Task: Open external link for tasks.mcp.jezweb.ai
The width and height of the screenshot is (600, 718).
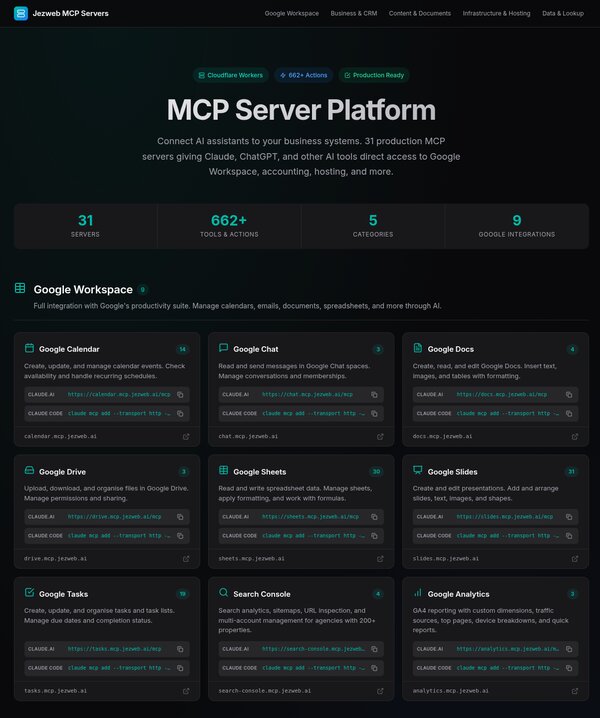Action: click(186, 690)
